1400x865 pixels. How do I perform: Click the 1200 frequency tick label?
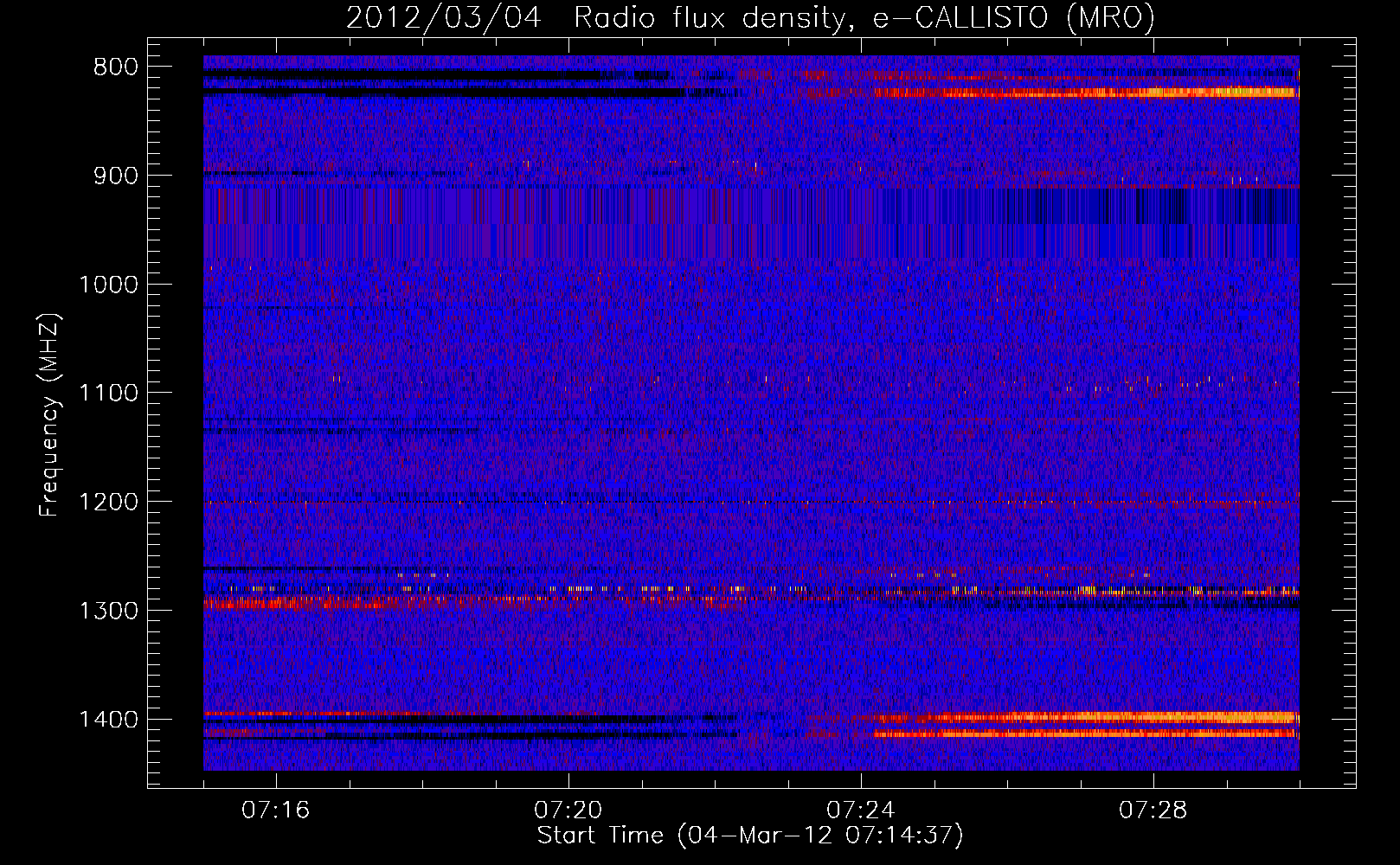pyautogui.click(x=108, y=503)
